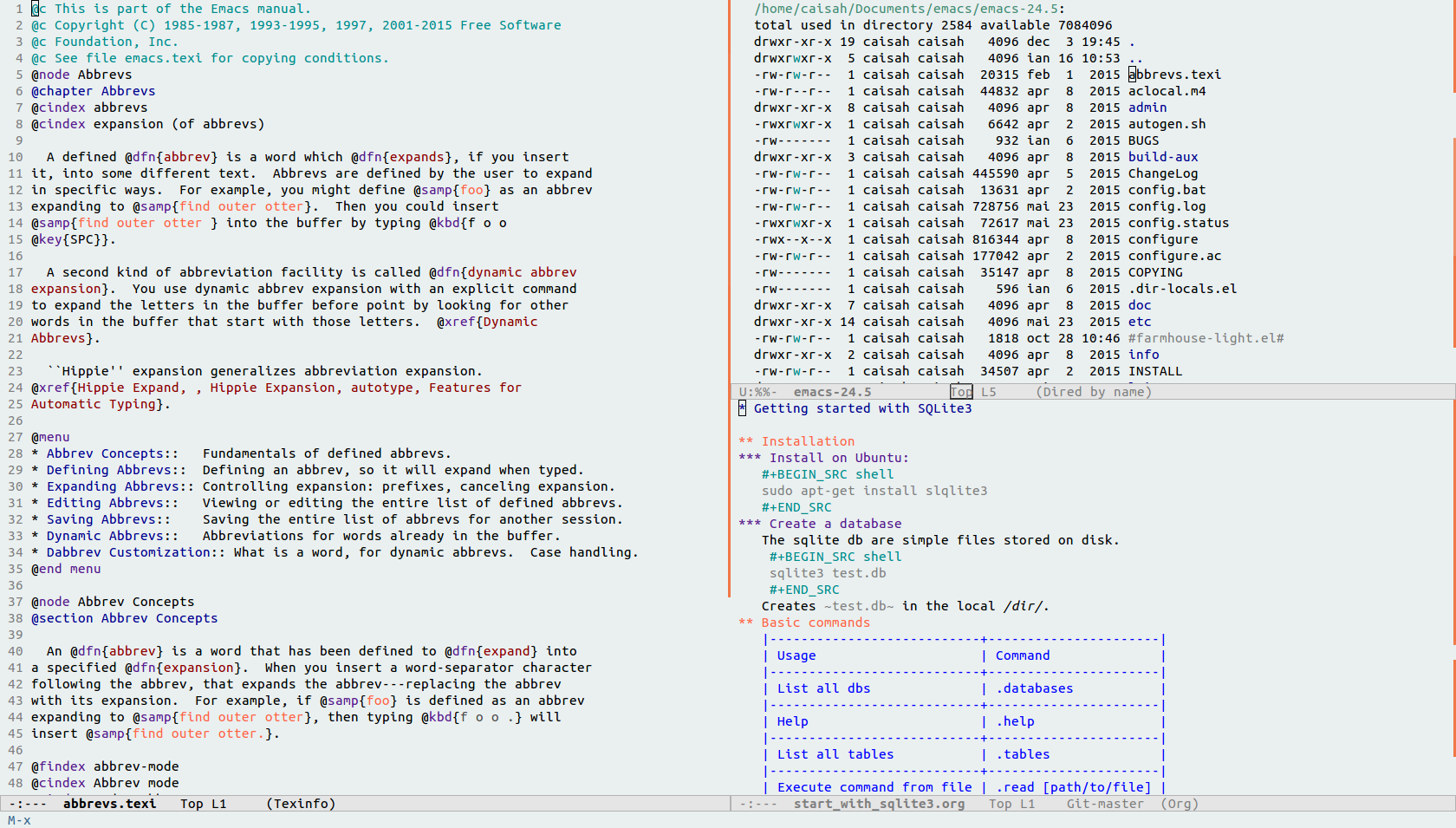Open the etc directory in Dired
The image size is (1456, 828).
point(1140,322)
